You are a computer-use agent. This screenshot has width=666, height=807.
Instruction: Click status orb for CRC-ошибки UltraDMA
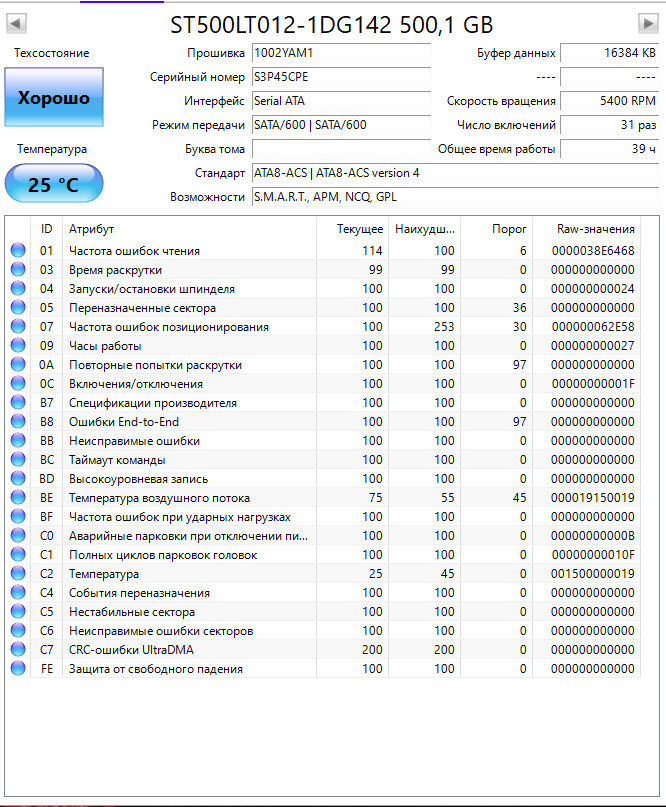tap(18, 650)
